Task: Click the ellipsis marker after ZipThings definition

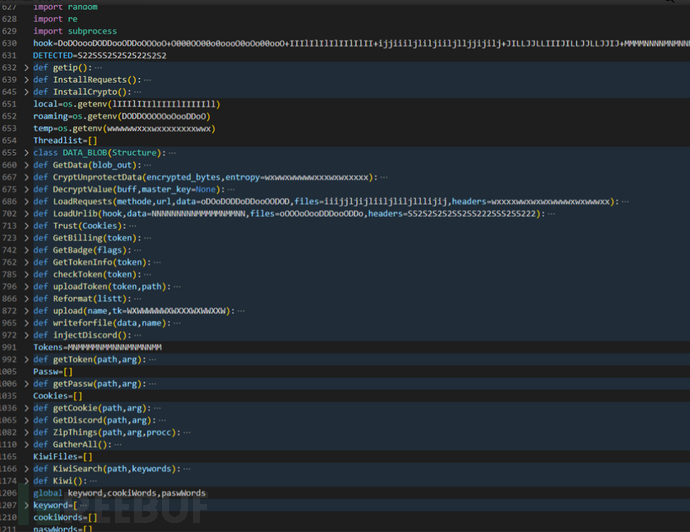Action: point(186,432)
